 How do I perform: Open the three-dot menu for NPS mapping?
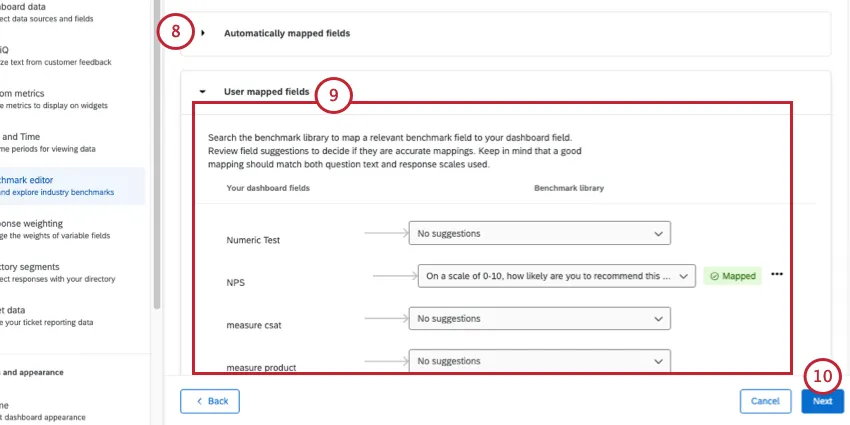pyautogui.click(x=777, y=275)
